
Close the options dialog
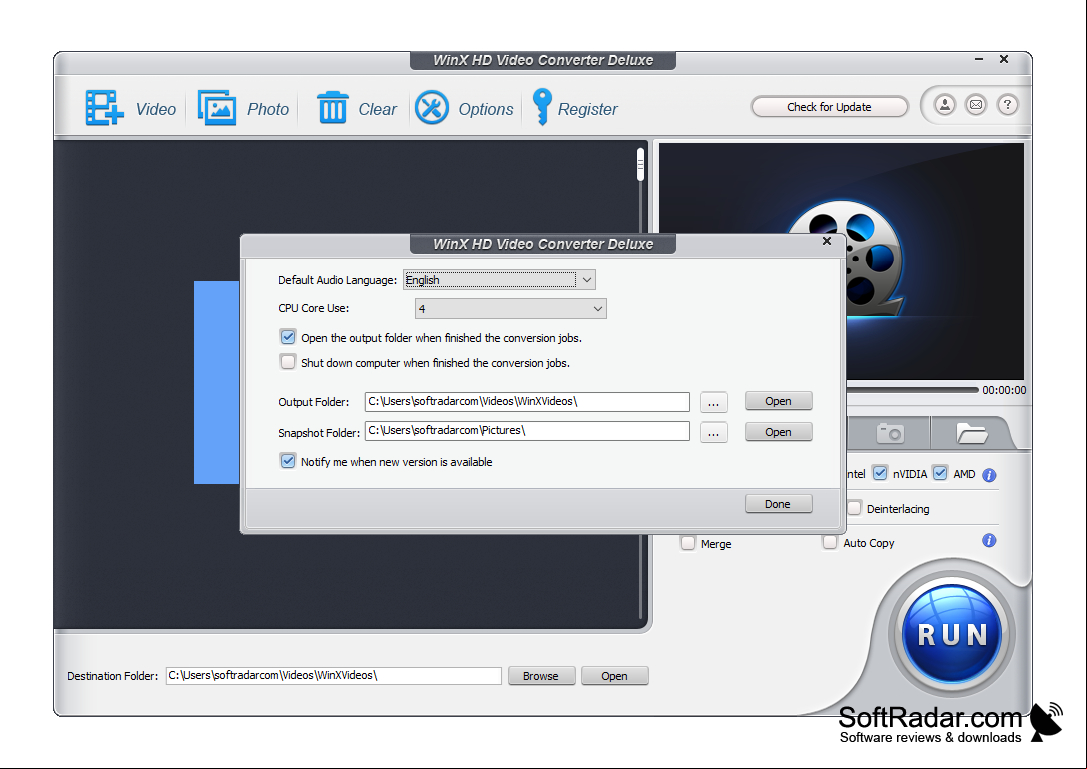point(826,241)
